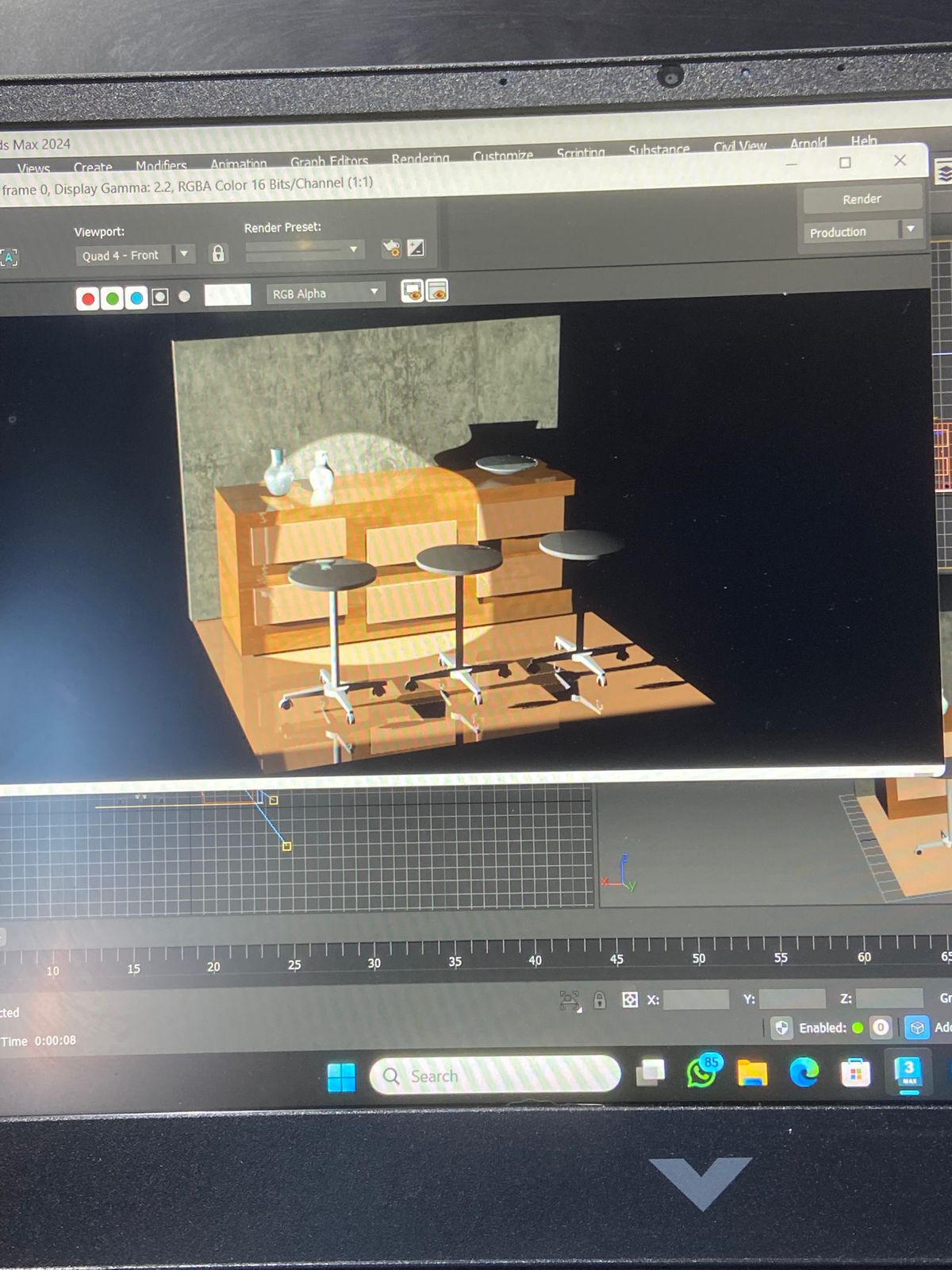952x1270 pixels.
Task: Click the axis gizmo in the viewport
Action: pos(620,873)
